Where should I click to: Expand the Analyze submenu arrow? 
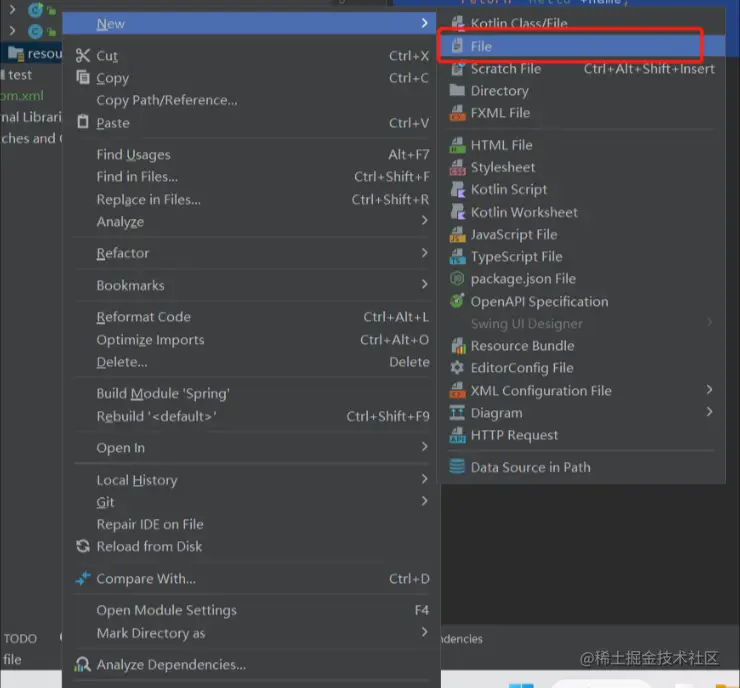tap(424, 220)
